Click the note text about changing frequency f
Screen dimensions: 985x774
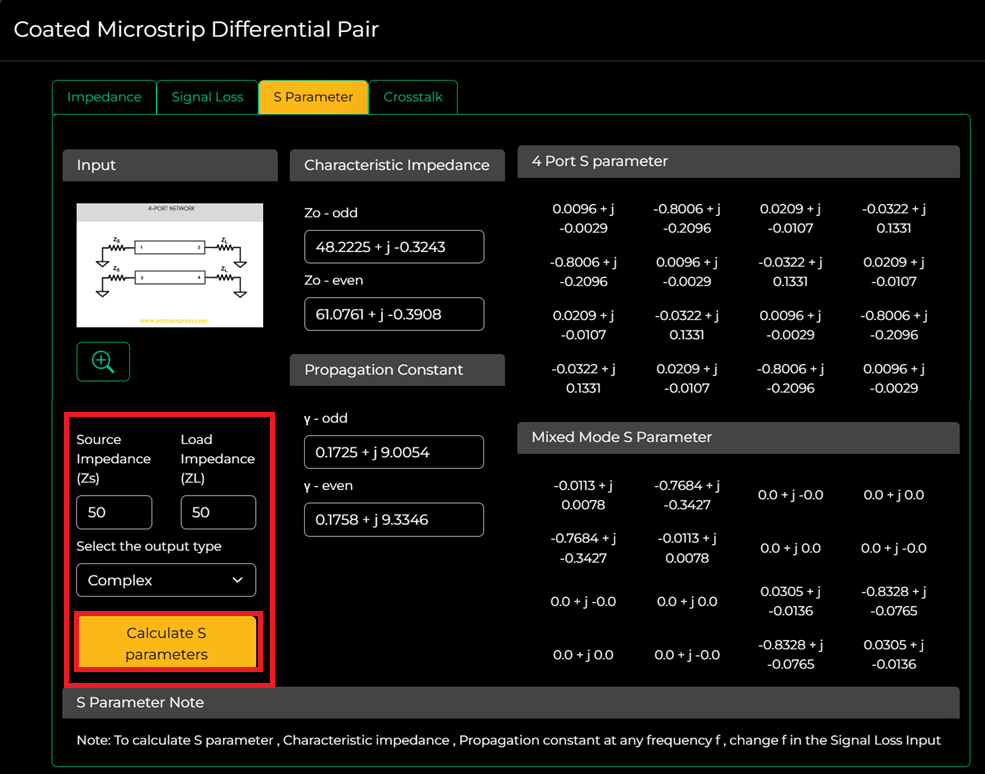[509, 741]
